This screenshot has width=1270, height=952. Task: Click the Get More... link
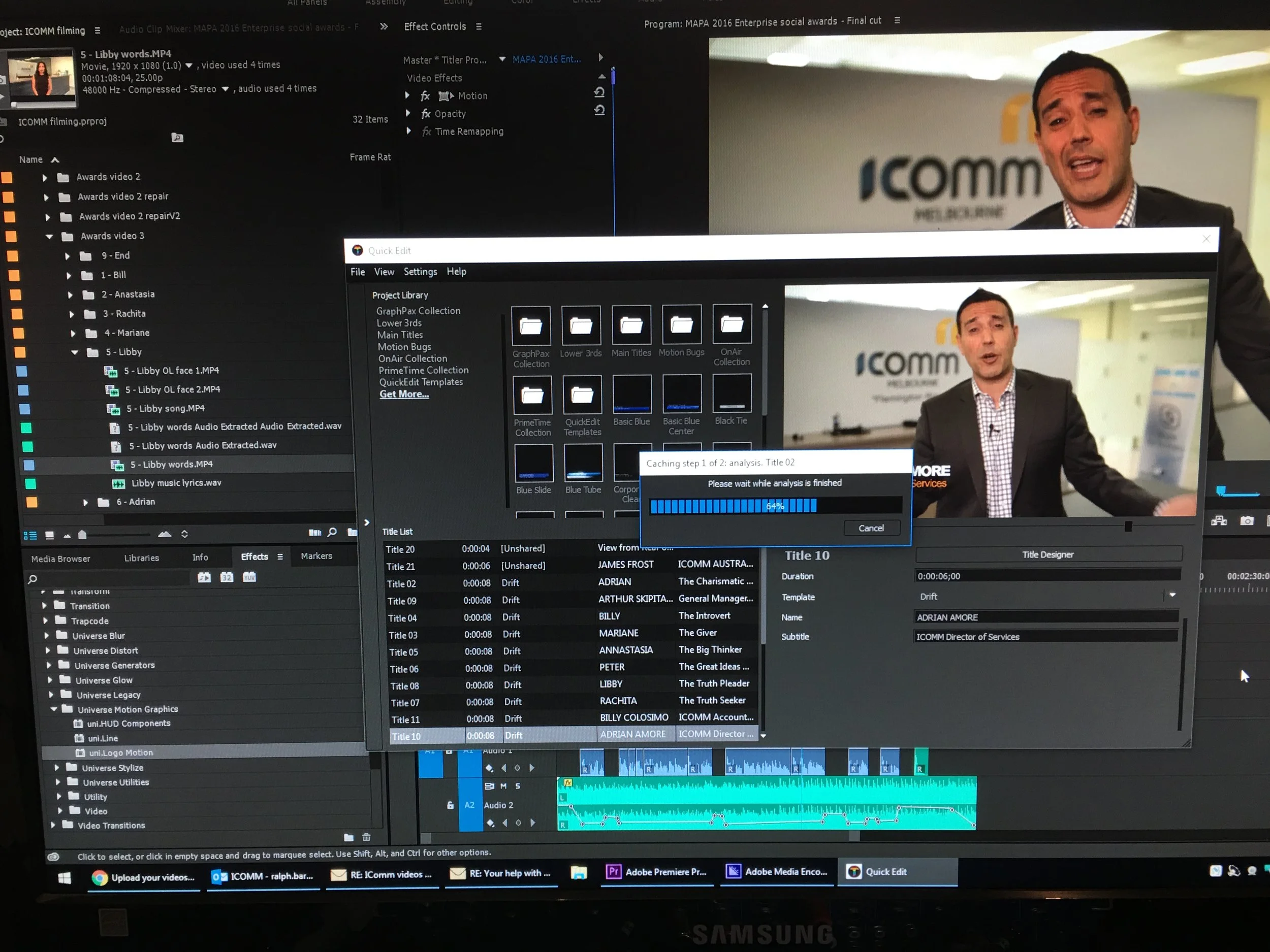click(404, 394)
